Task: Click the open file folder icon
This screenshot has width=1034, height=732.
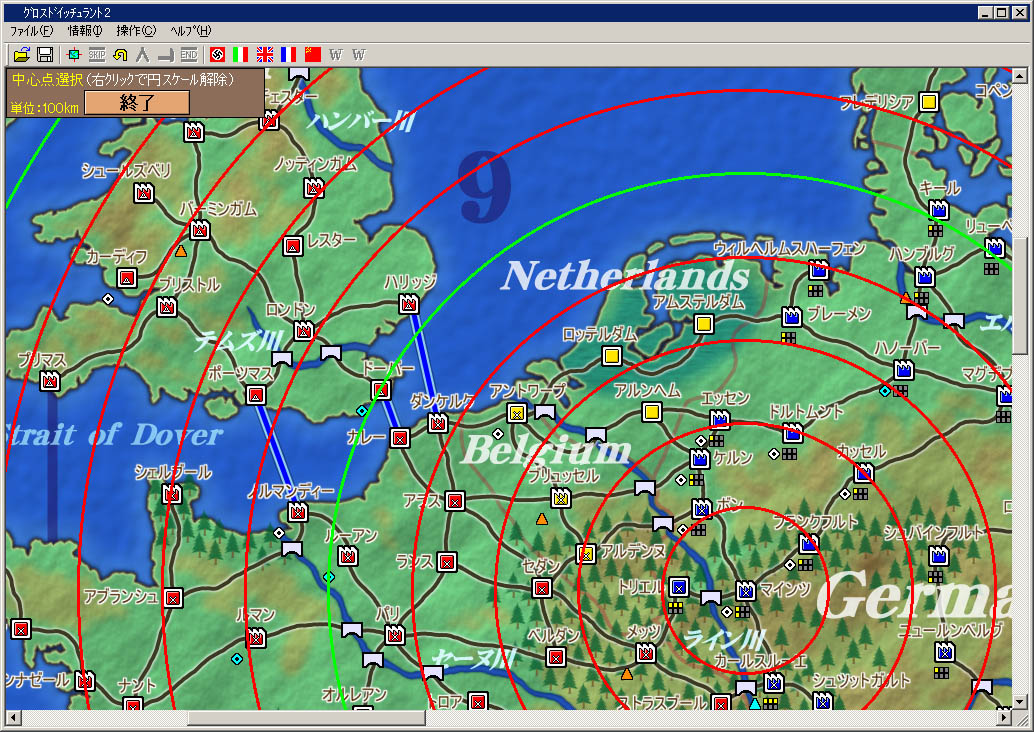Action: [x=20, y=54]
